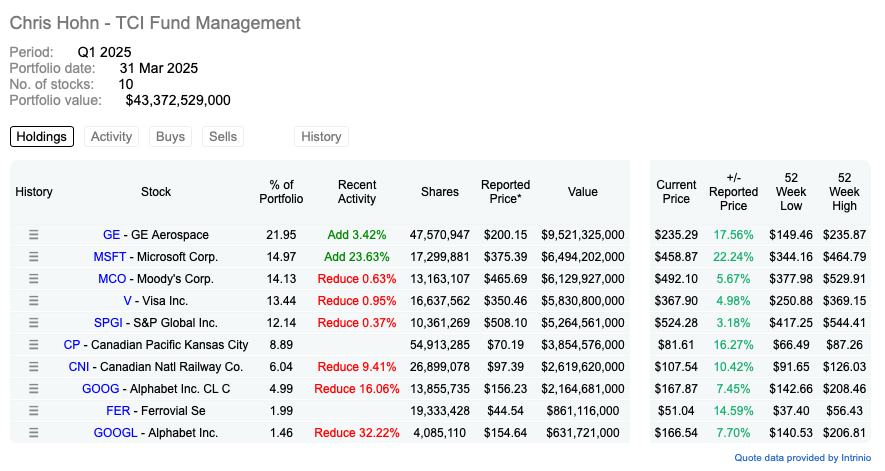
Task: Open the GOOGL ticker link
Action: point(115,433)
